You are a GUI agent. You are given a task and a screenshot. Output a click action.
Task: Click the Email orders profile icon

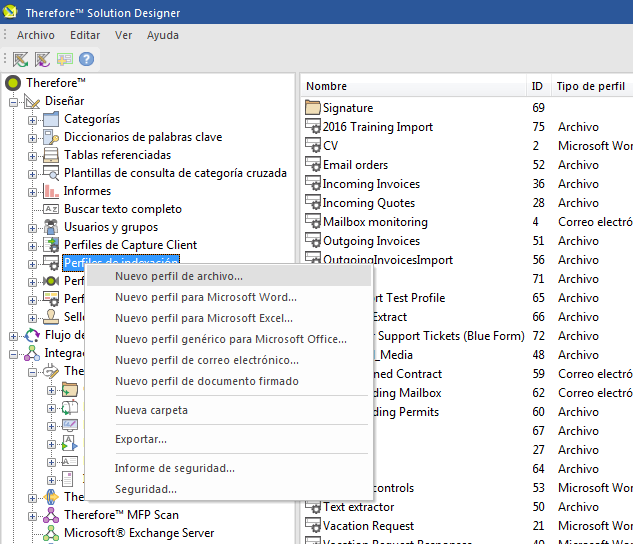[x=312, y=165]
